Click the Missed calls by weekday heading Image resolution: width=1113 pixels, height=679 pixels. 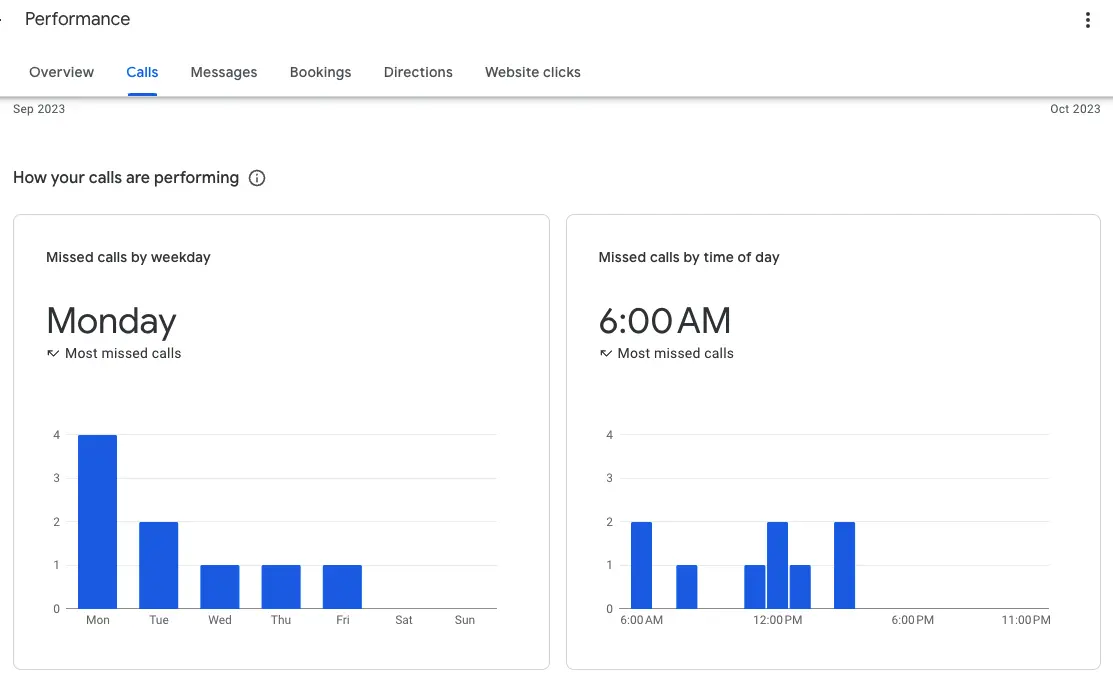[x=128, y=258]
